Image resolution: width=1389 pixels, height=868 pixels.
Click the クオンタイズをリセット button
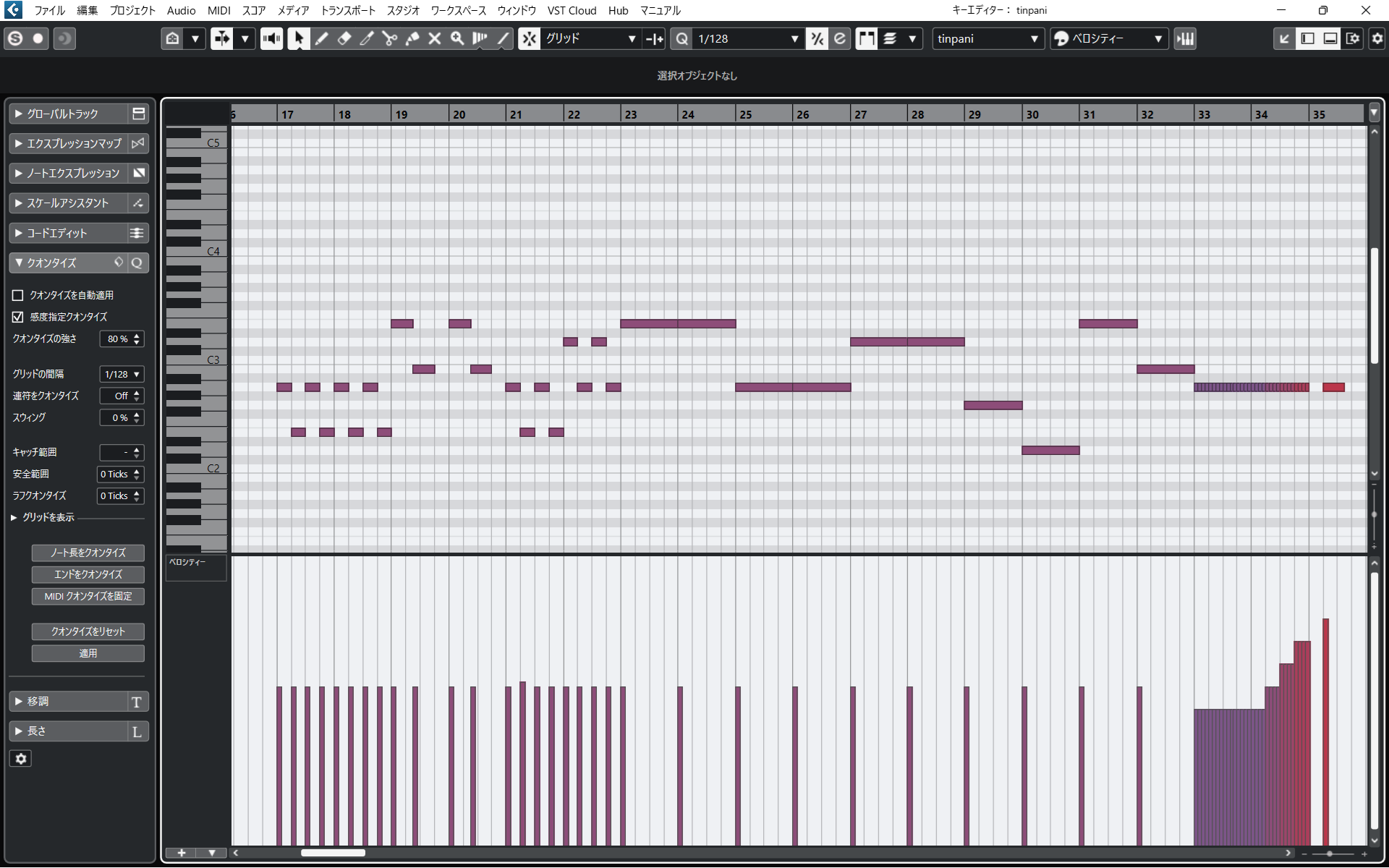point(88,632)
